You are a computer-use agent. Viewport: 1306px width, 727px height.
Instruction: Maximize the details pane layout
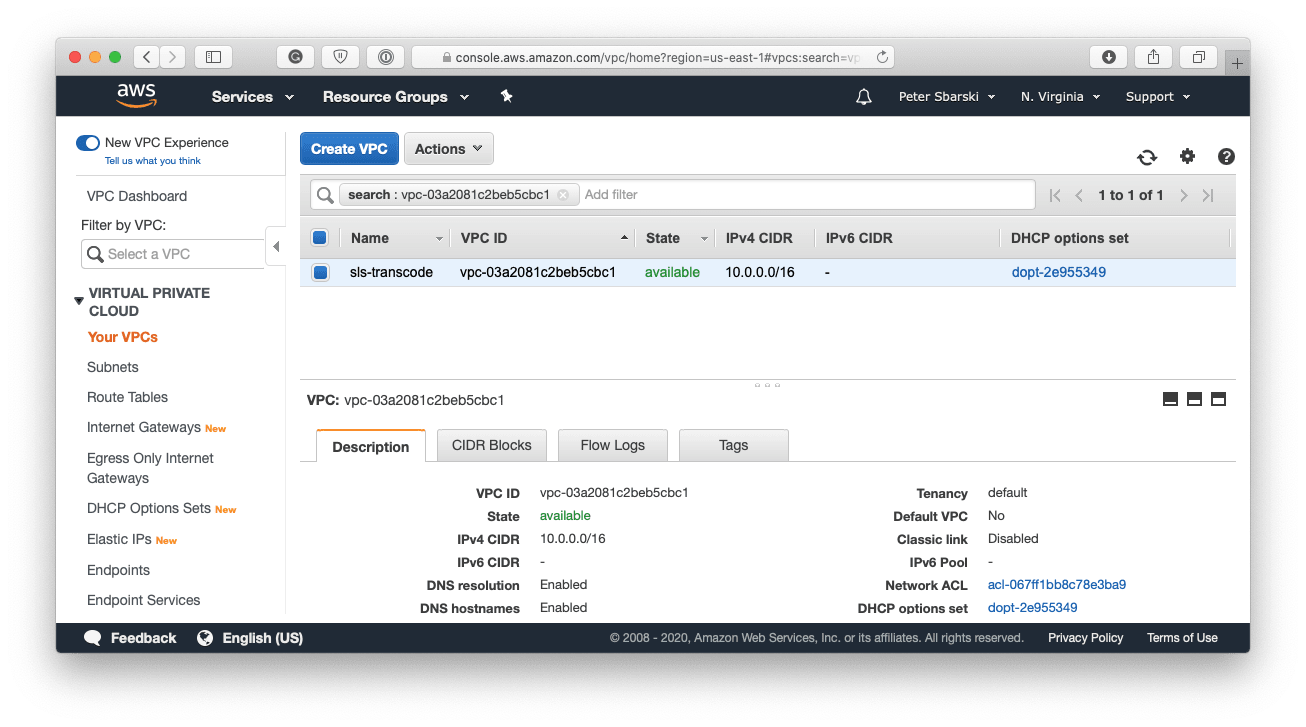(1218, 399)
